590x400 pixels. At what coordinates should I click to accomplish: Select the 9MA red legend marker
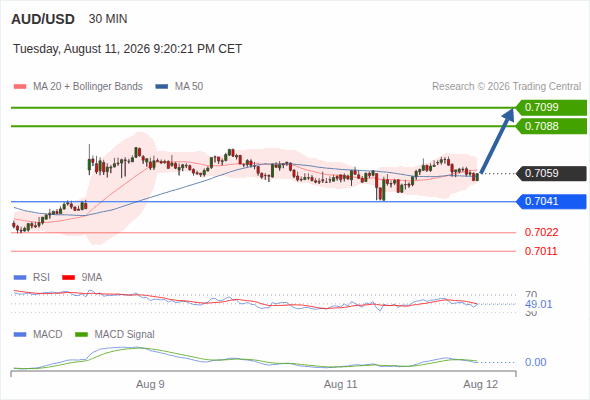pos(68,278)
